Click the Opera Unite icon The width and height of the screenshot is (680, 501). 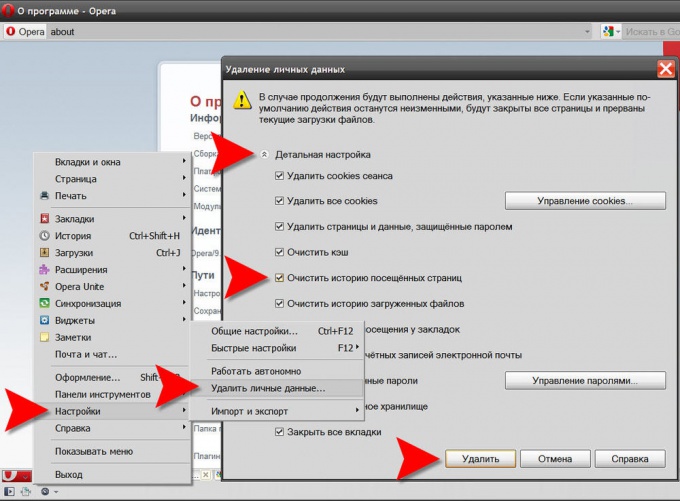[x=44, y=287]
